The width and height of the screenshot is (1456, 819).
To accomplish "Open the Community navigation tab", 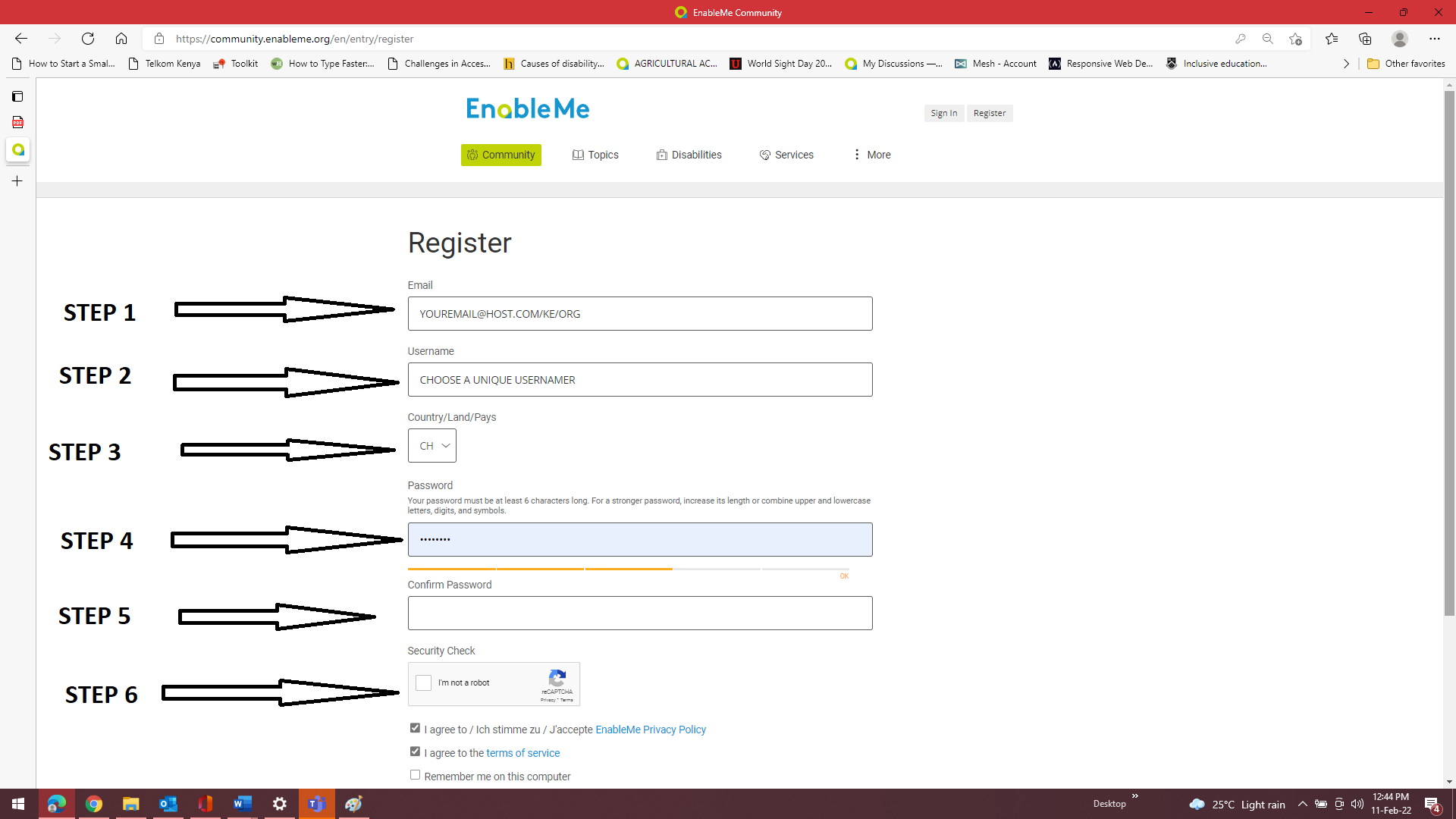I will pos(501,155).
